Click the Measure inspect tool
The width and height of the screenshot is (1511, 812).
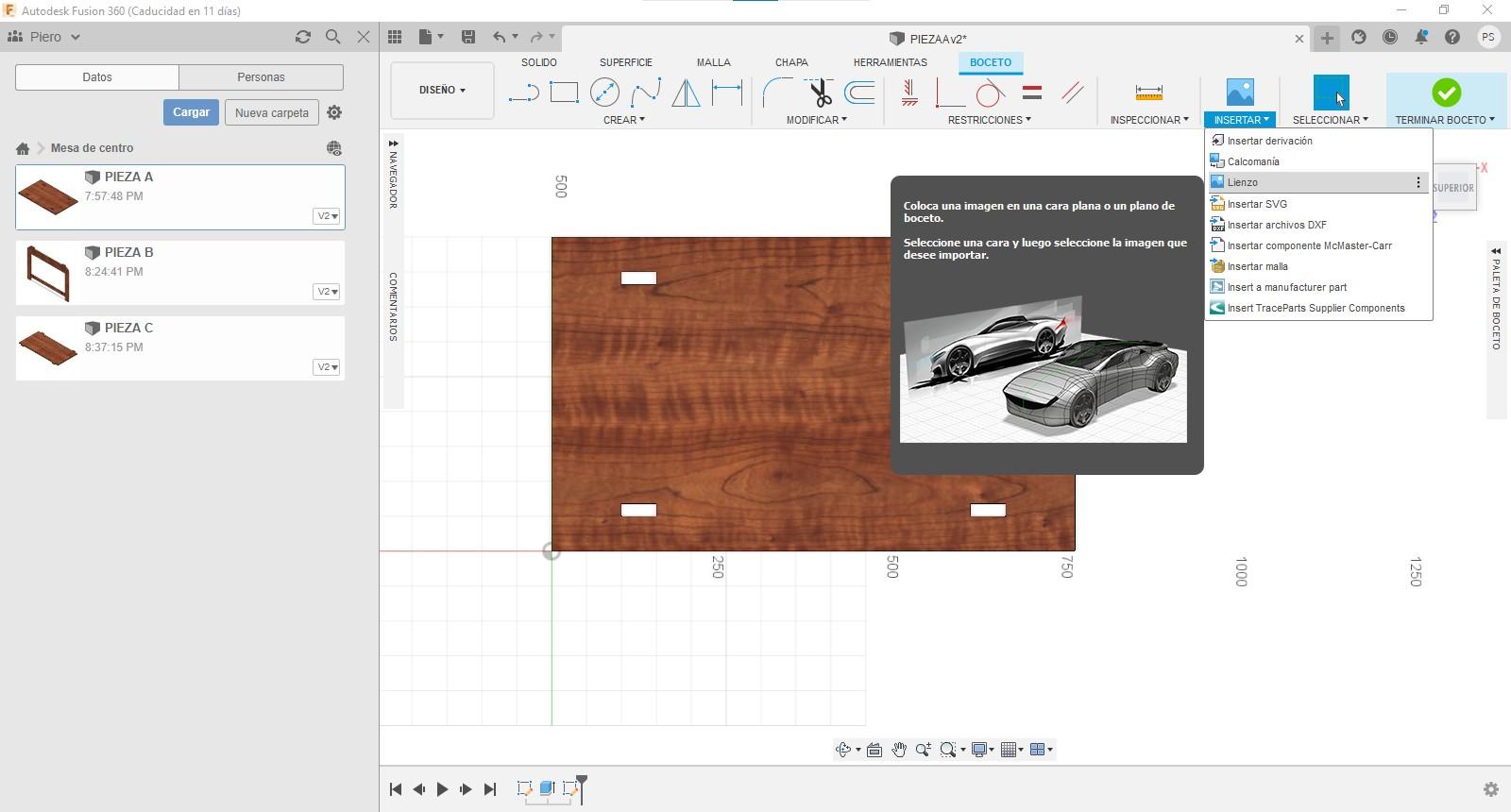pyautogui.click(x=1149, y=93)
